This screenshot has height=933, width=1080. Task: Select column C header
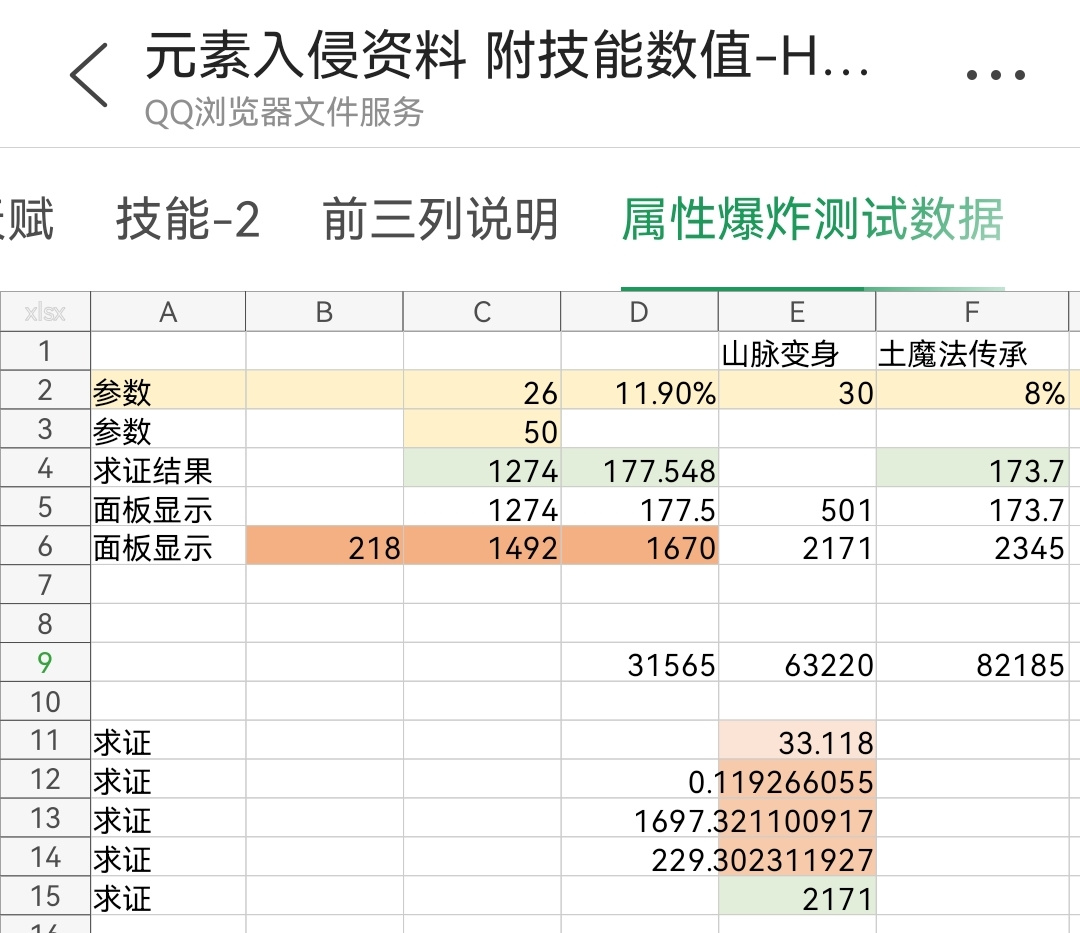482,312
